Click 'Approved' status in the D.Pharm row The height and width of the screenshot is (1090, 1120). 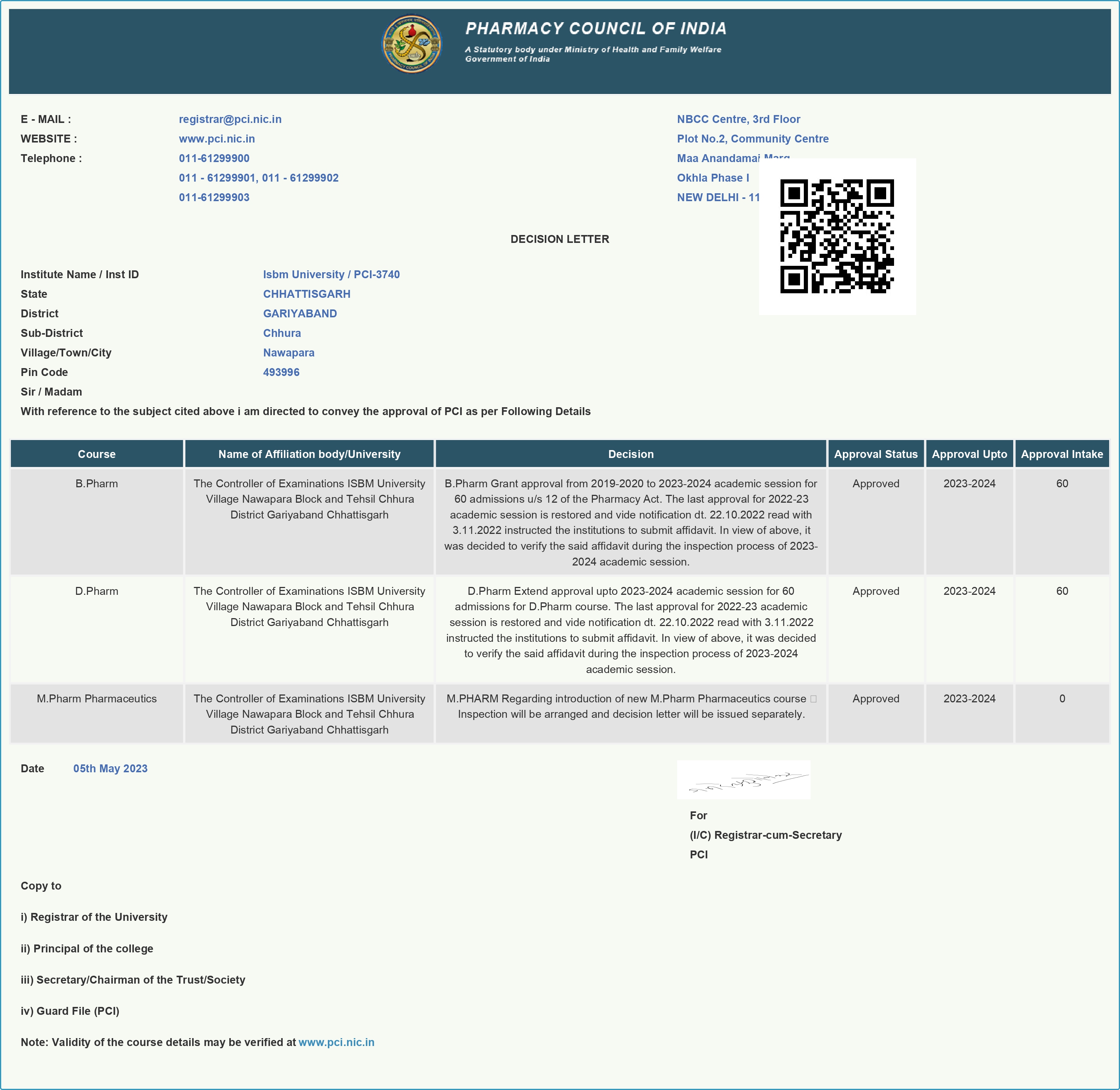click(876, 591)
